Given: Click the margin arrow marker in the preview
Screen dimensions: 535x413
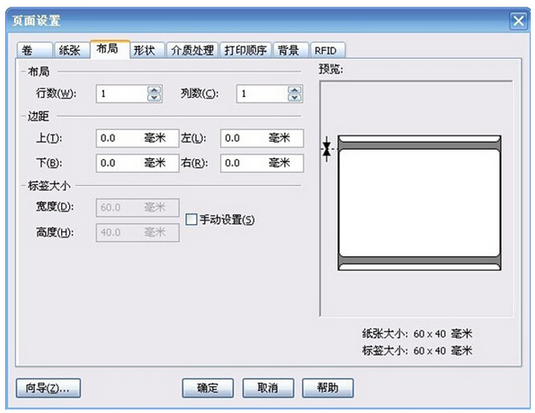Looking at the screenshot, I should click(x=327, y=149).
